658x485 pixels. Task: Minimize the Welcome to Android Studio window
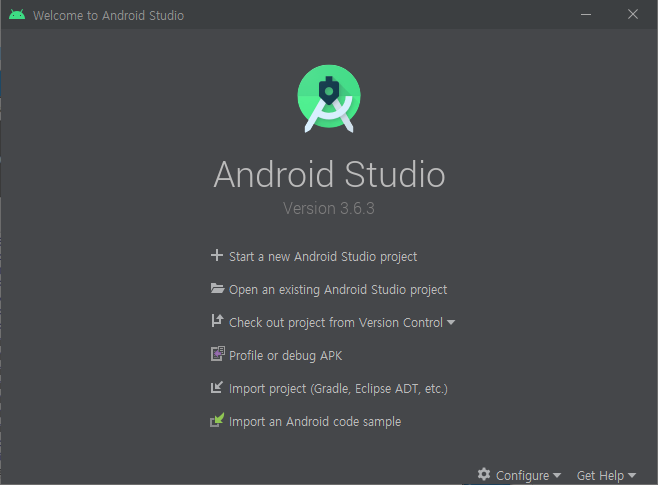pyautogui.click(x=586, y=15)
